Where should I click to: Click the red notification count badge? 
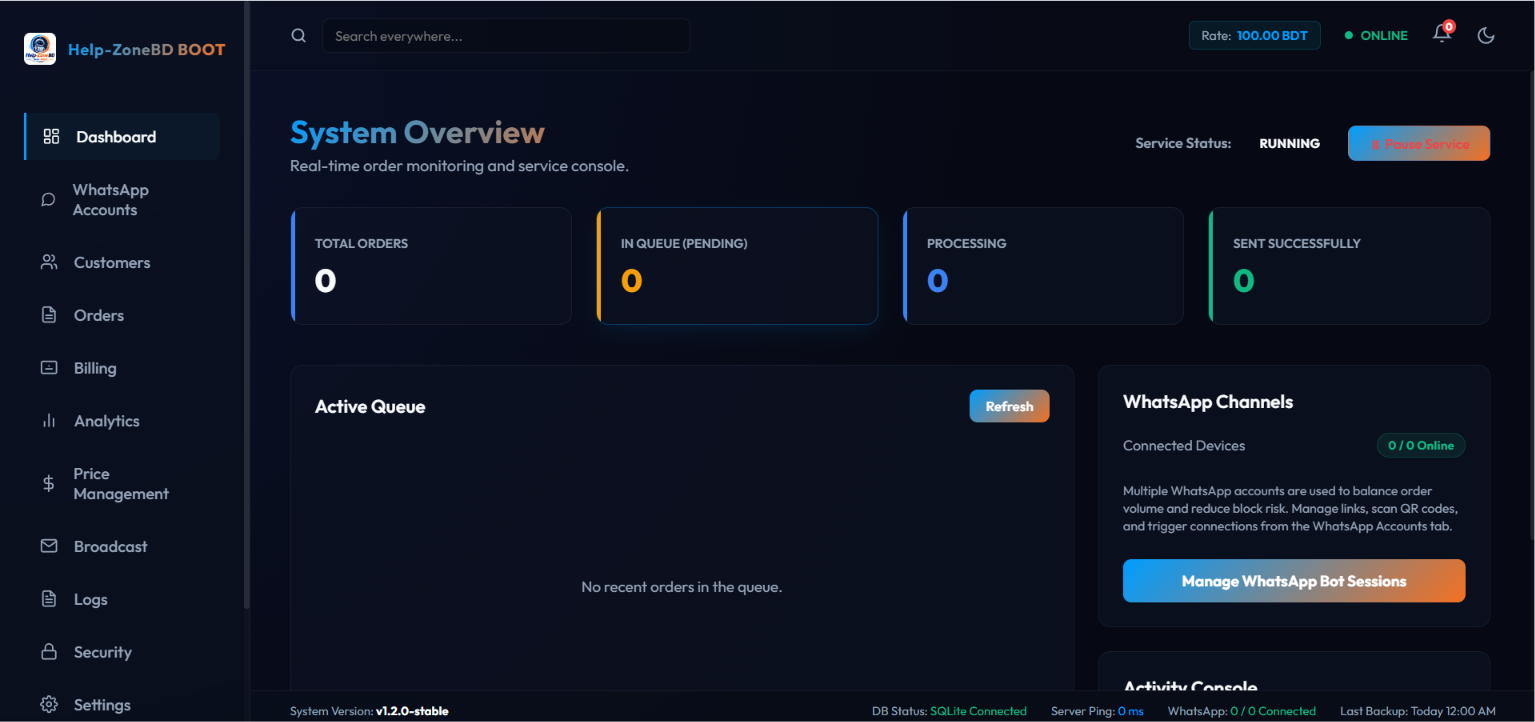pyautogui.click(x=1449, y=27)
